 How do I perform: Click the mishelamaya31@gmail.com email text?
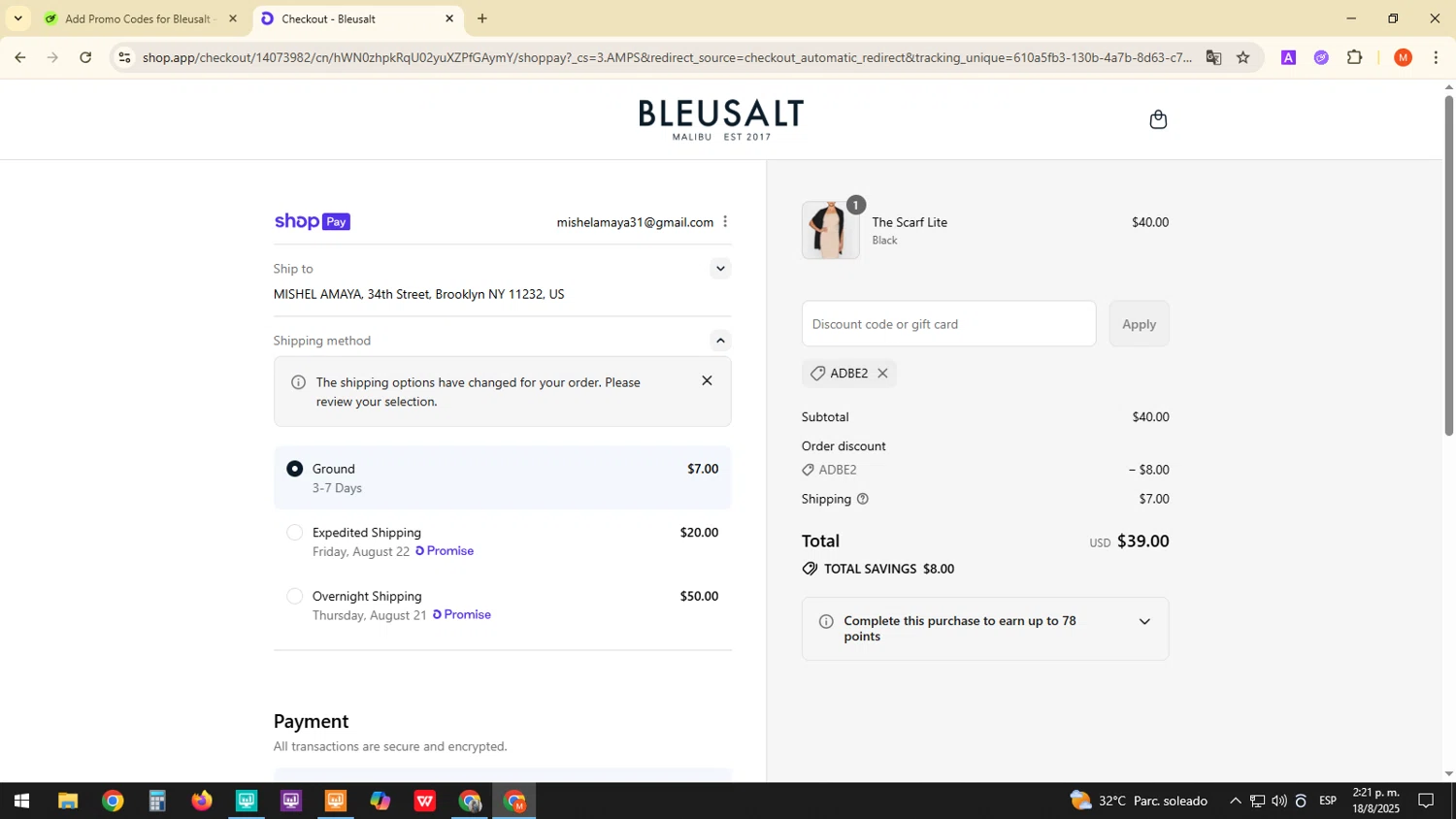coord(635,222)
